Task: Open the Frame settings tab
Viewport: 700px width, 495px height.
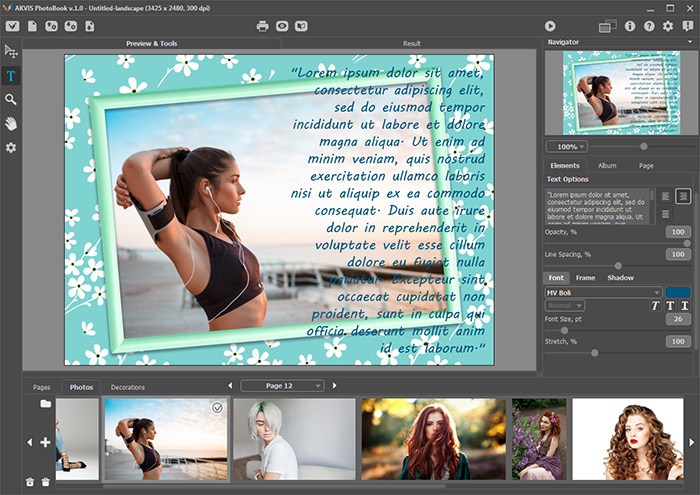Action: 585,278
